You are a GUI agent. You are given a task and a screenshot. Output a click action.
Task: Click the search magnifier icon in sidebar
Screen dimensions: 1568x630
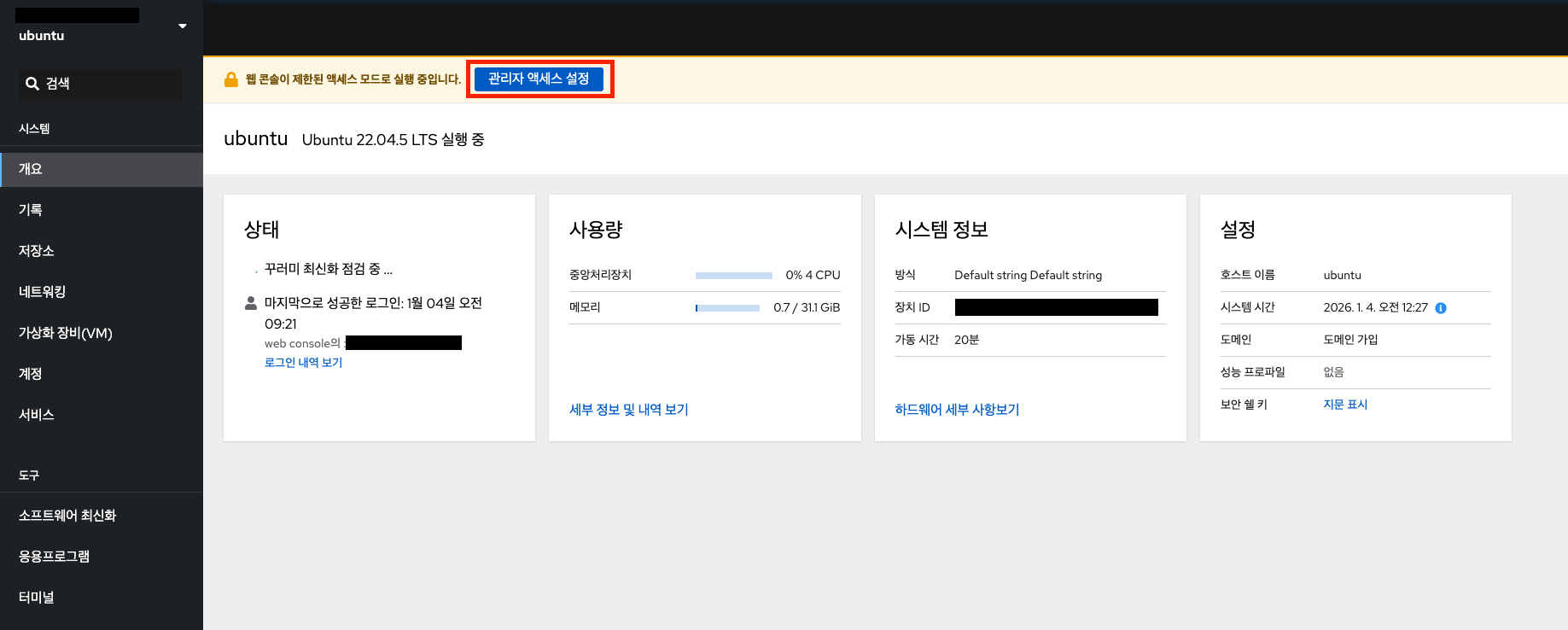[32, 84]
